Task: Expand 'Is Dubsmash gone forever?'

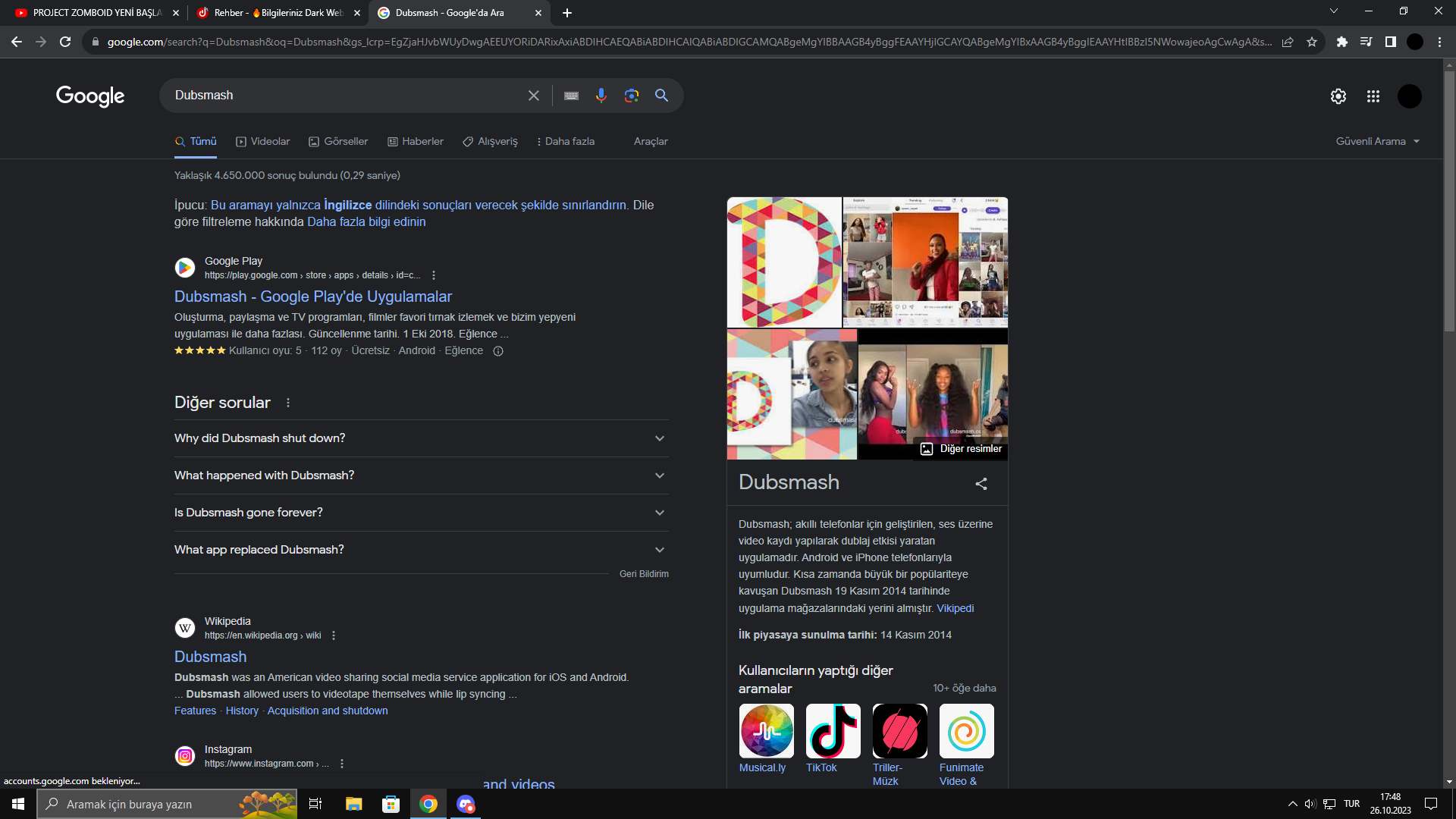Action: (421, 513)
